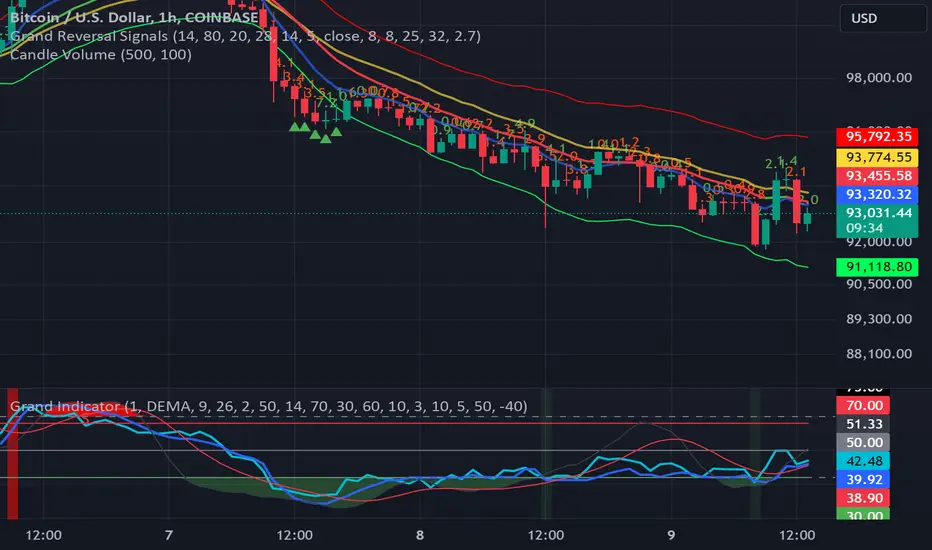This screenshot has height=550, width=932.
Task: Click the current price label 93,031.44
Action: pos(878,213)
